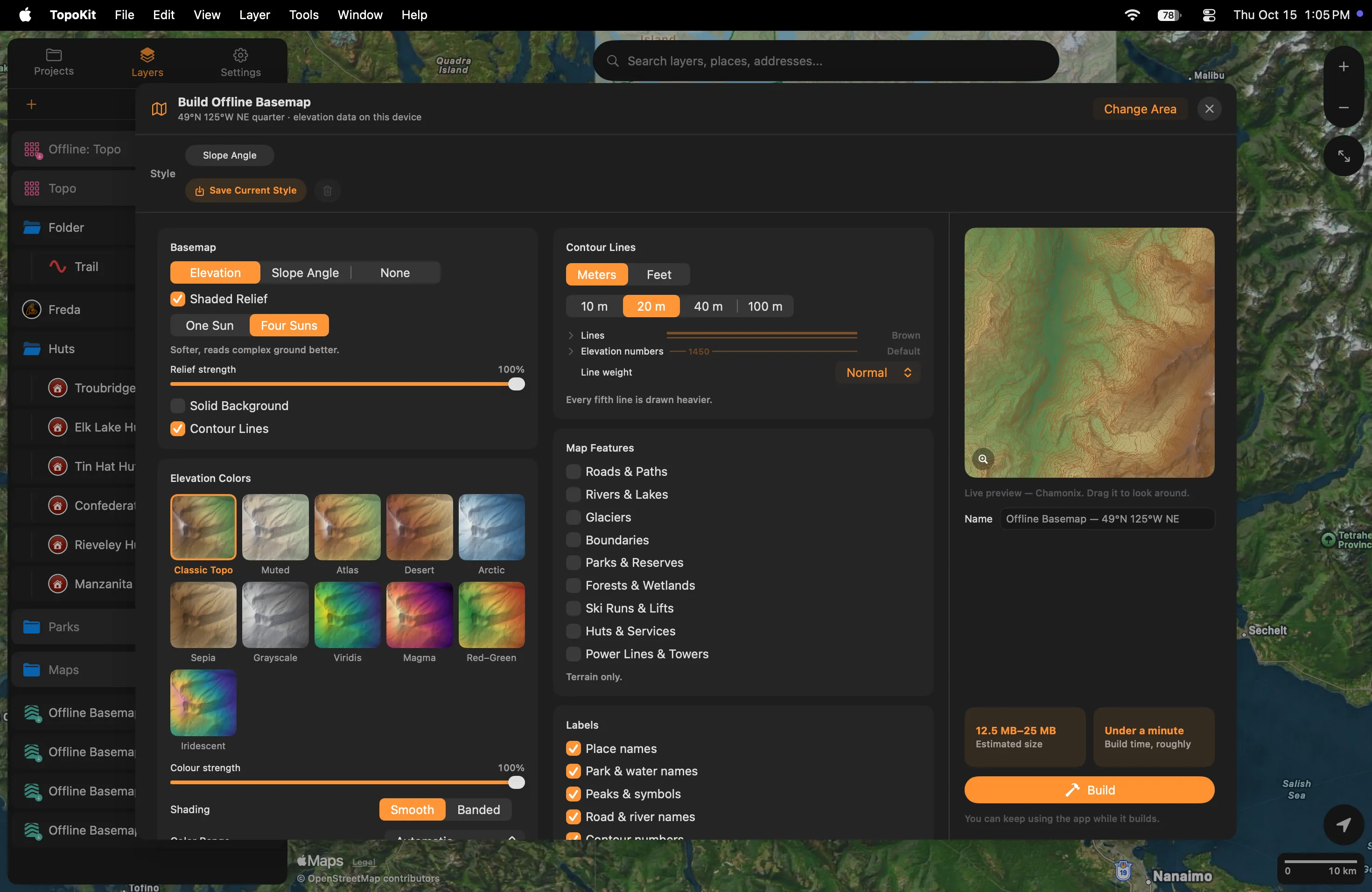Image resolution: width=1372 pixels, height=892 pixels.
Task: Open macOS Control Center icon
Action: 1209,15
